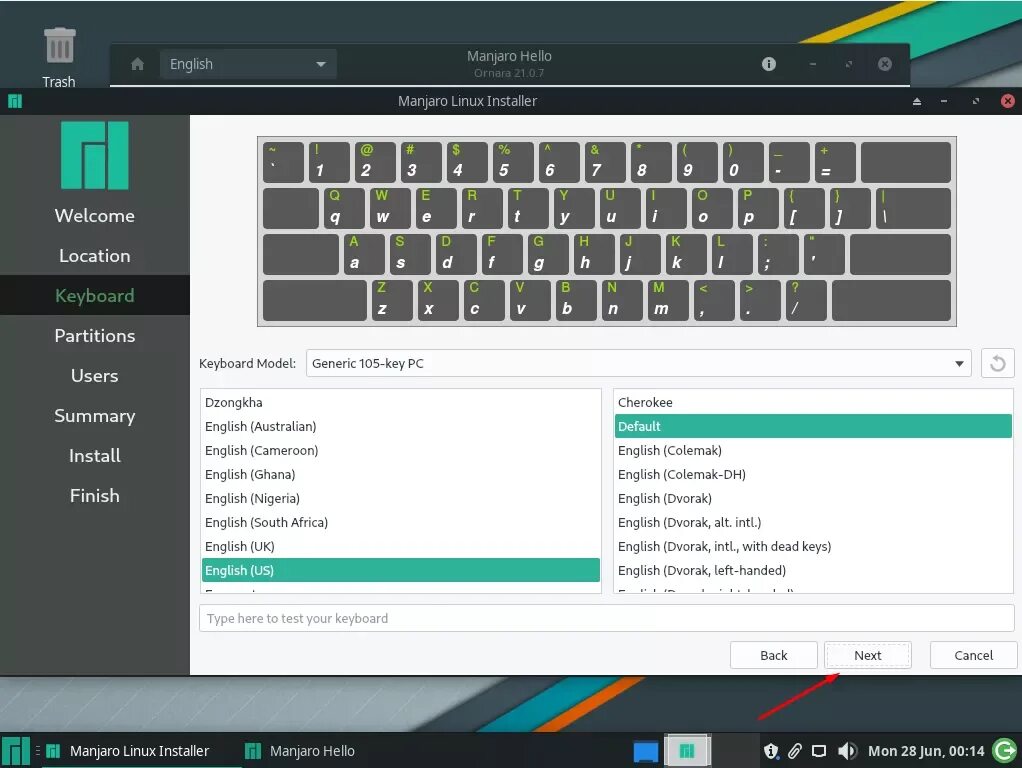Viewport: 1022px width, 768px height.
Task: Go to the Users step
Action: click(95, 376)
